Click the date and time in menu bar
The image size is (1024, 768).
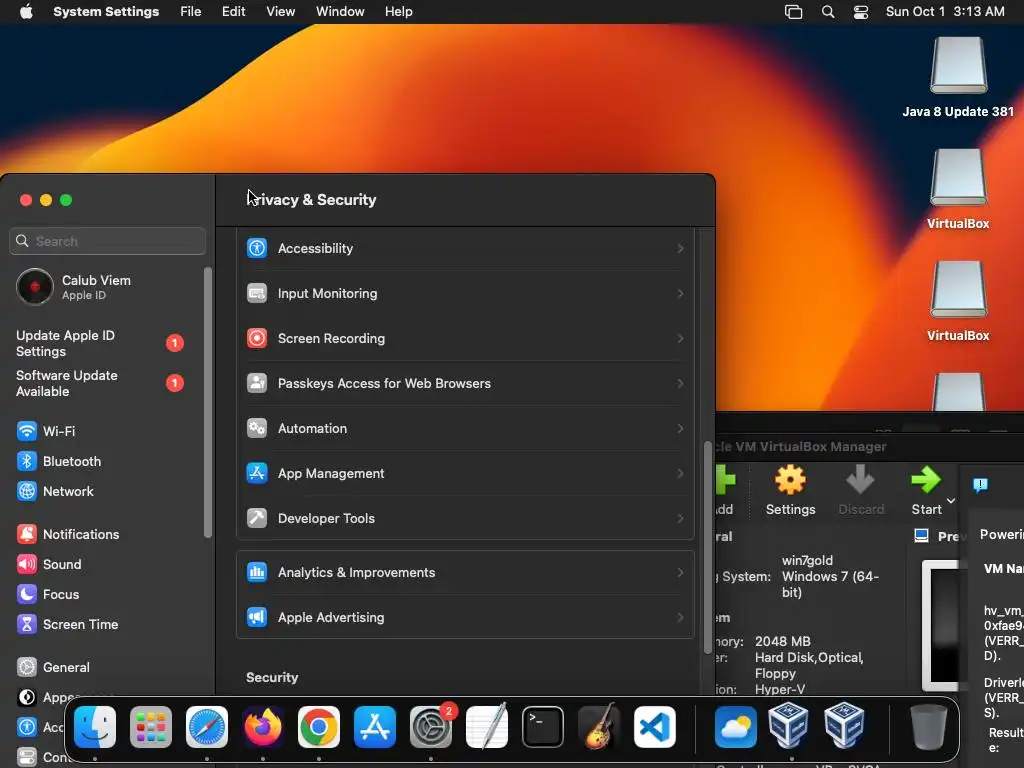click(x=945, y=12)
